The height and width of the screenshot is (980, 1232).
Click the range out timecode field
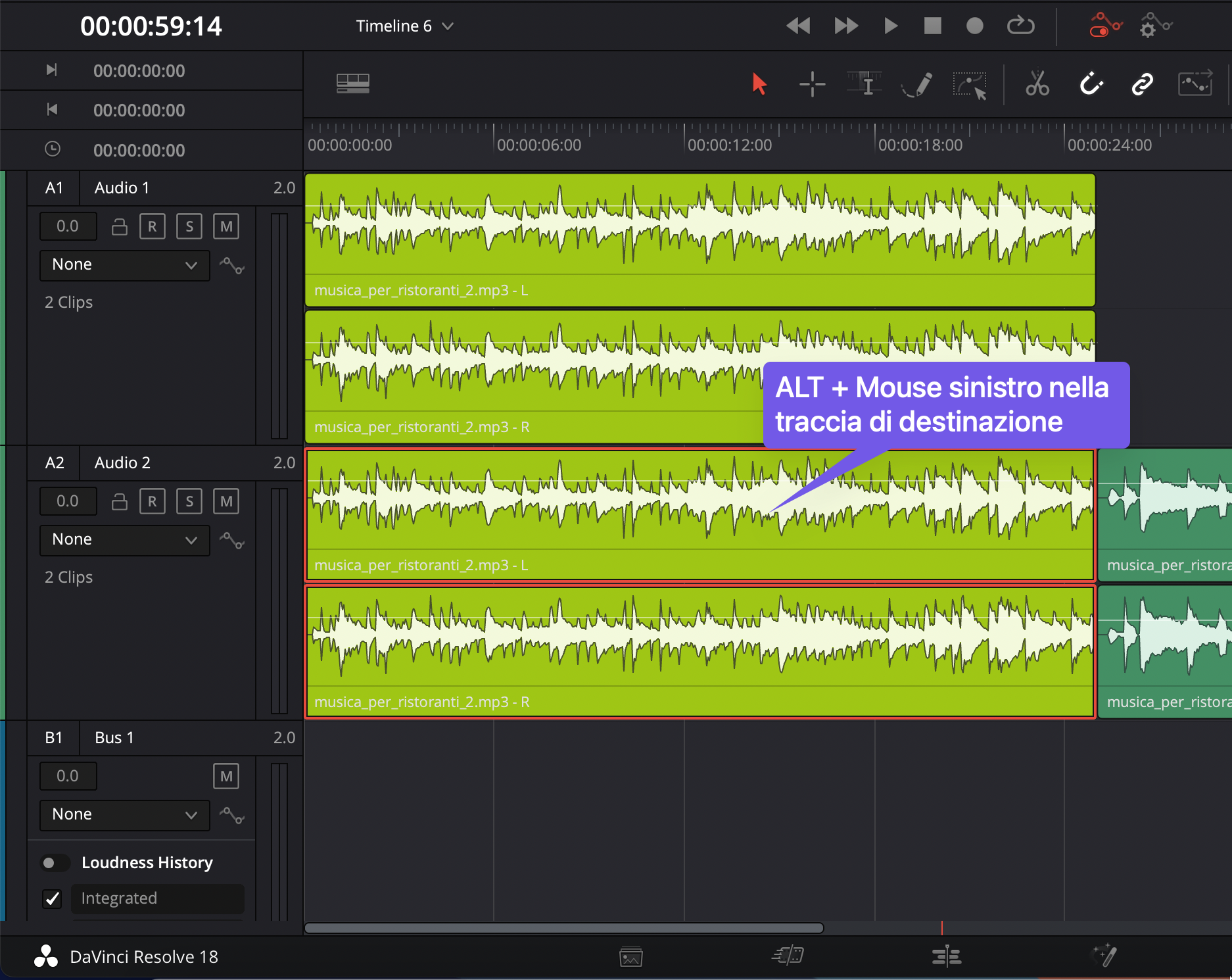(139, 110)
